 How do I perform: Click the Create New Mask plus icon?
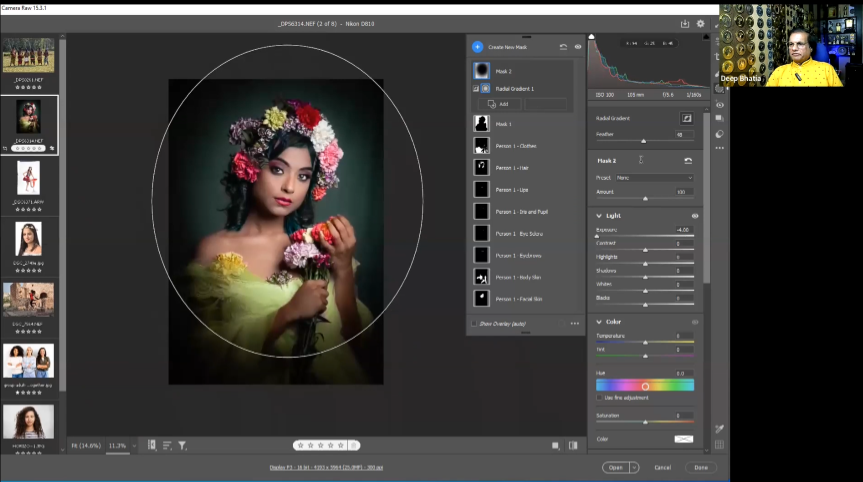477,46
